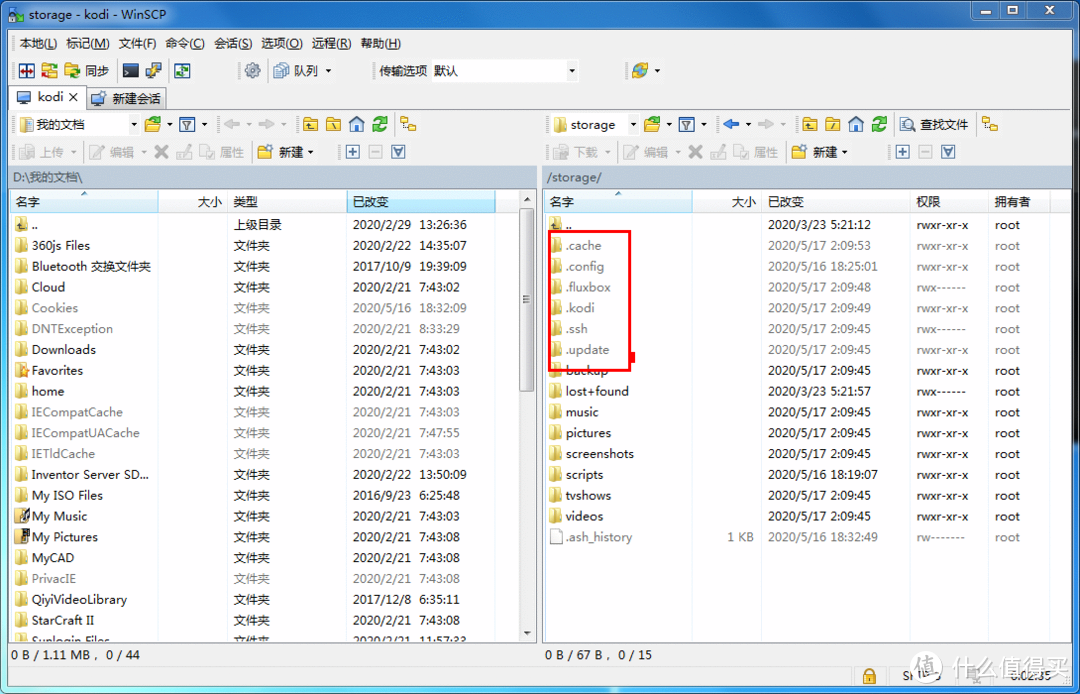Open the console terminal icon

130,71
